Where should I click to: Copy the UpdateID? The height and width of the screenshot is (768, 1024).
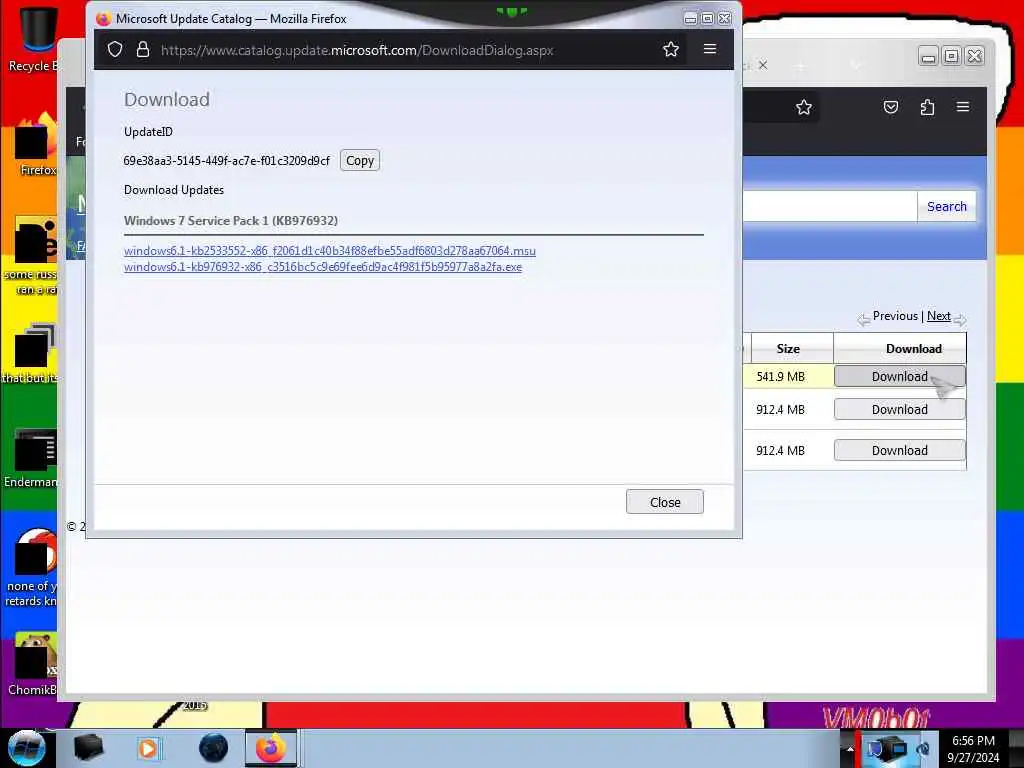tap(360, 161)
